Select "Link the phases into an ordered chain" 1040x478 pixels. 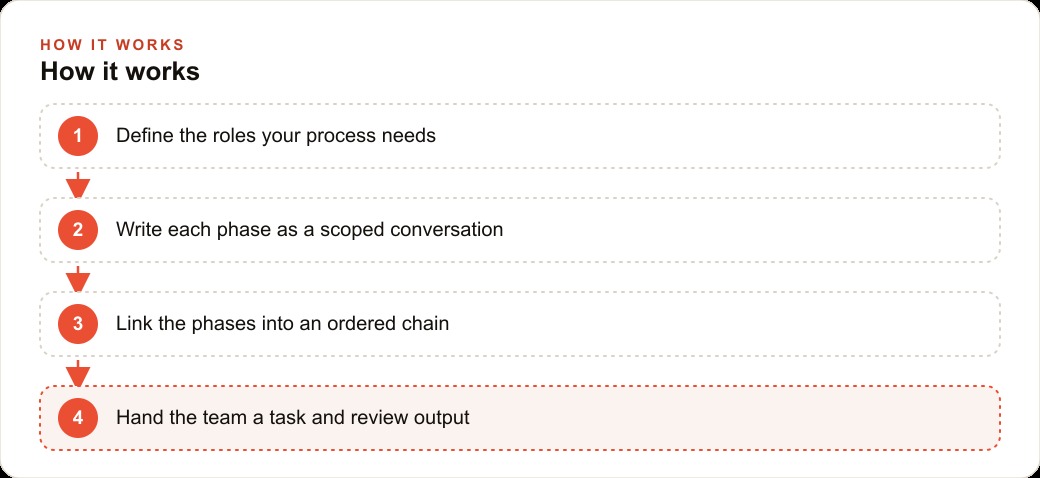[x=283, y=324]
